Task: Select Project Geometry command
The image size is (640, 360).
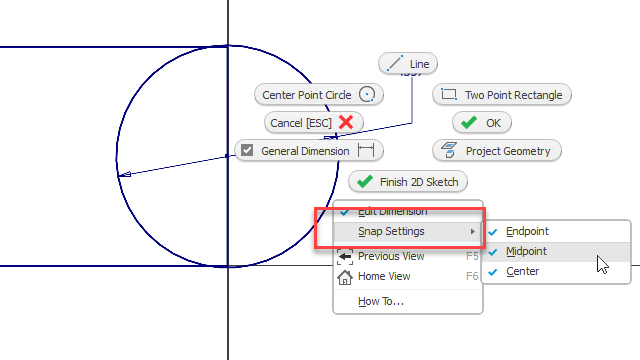Action: click(497, 151)
